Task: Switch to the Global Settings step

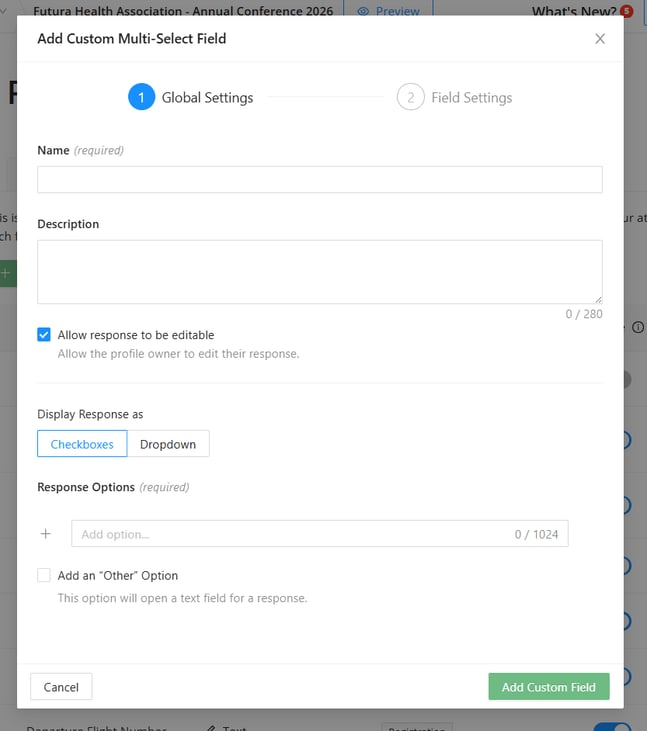Action: [207, 97]
